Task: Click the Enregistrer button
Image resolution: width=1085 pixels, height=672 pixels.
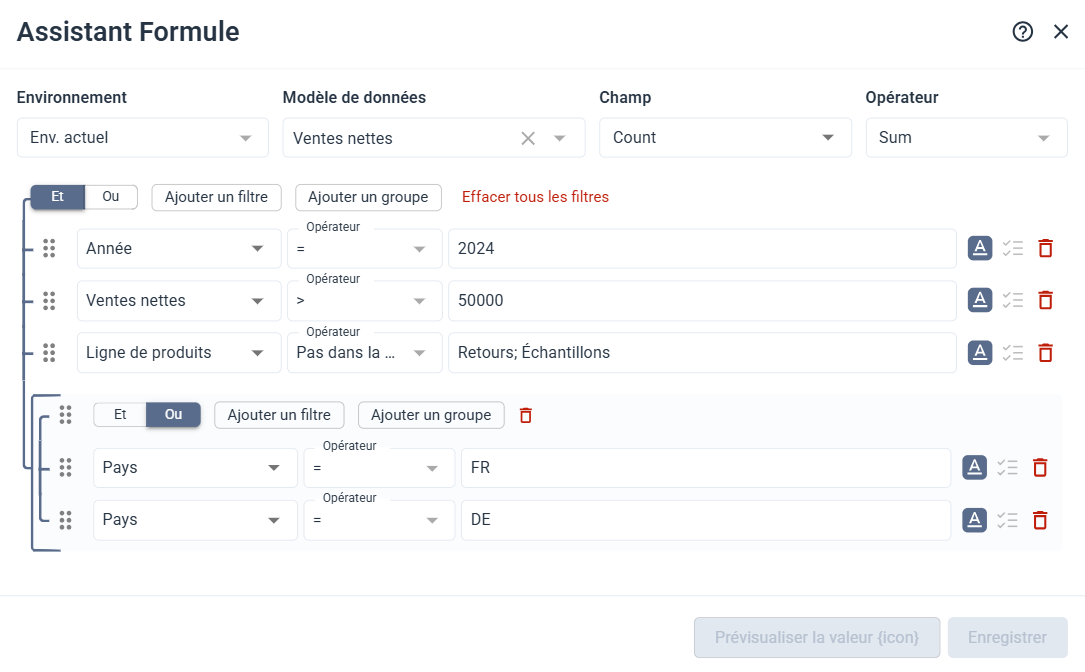Action: [1008, 637]
